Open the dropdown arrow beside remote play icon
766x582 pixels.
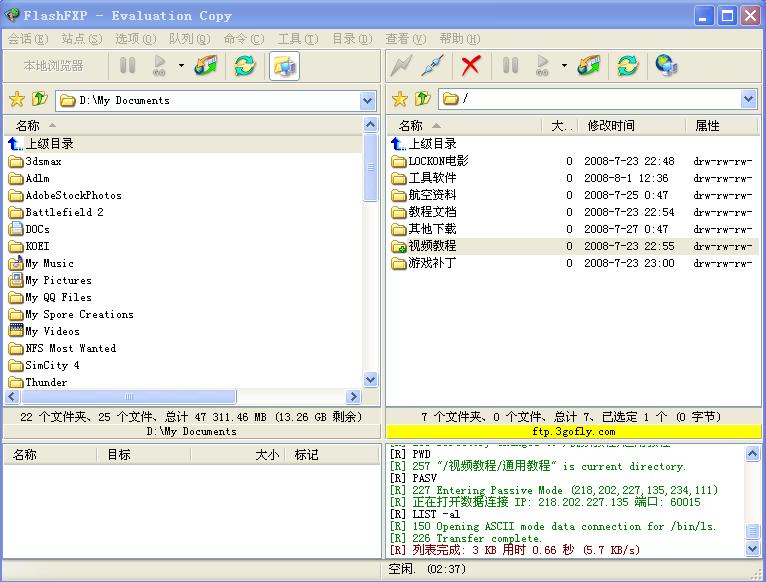point(564,65)
